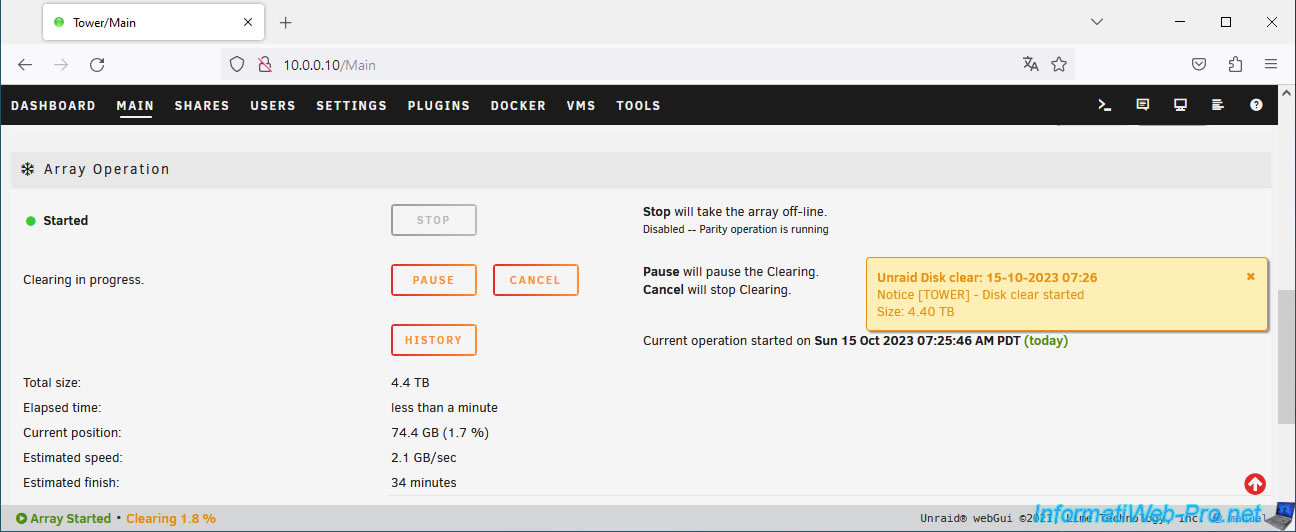This screenshot has height=532, width=1296.
Task: Click the browser translate page icon
Action: (1031, 64)
